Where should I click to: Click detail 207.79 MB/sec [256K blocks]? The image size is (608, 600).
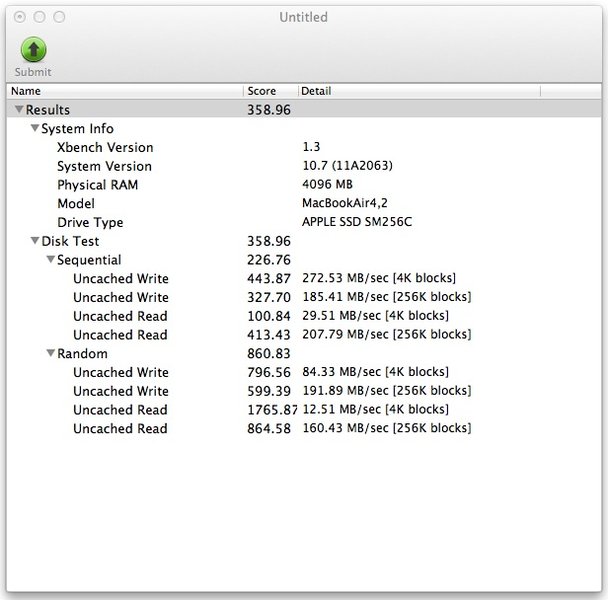[387, 334]
